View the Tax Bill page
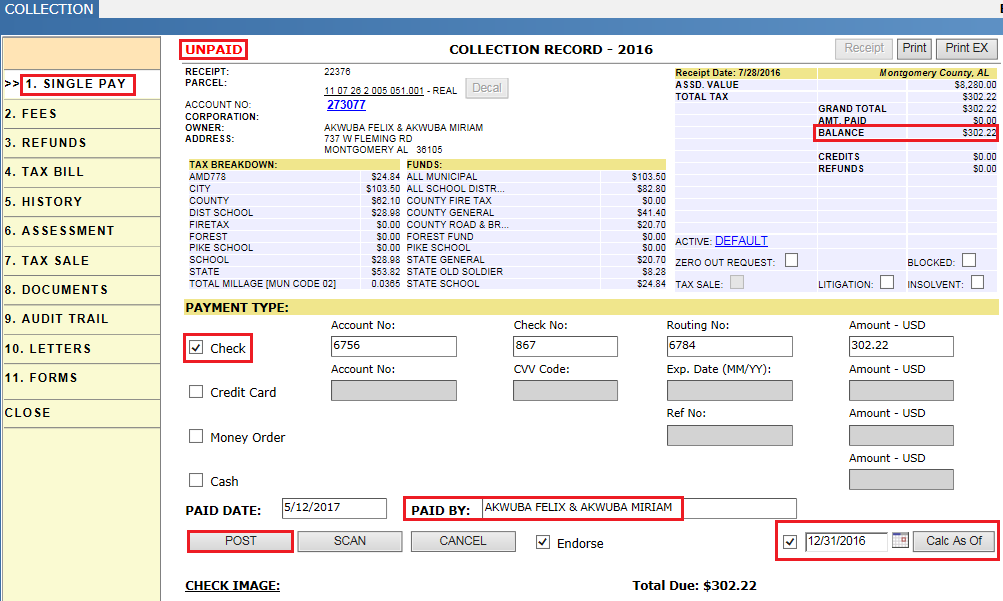Viewport: 1003px width, 601px height. coord(82,173)
